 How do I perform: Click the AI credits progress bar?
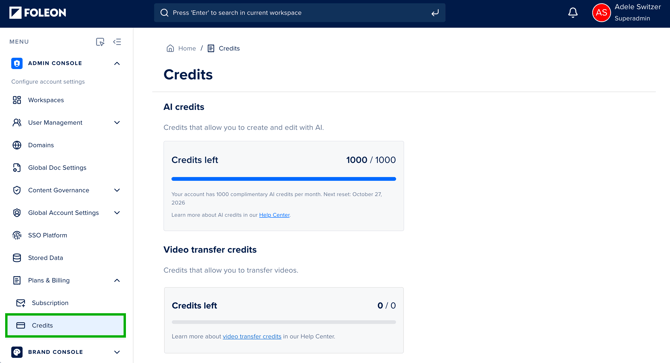pos(284,179)
